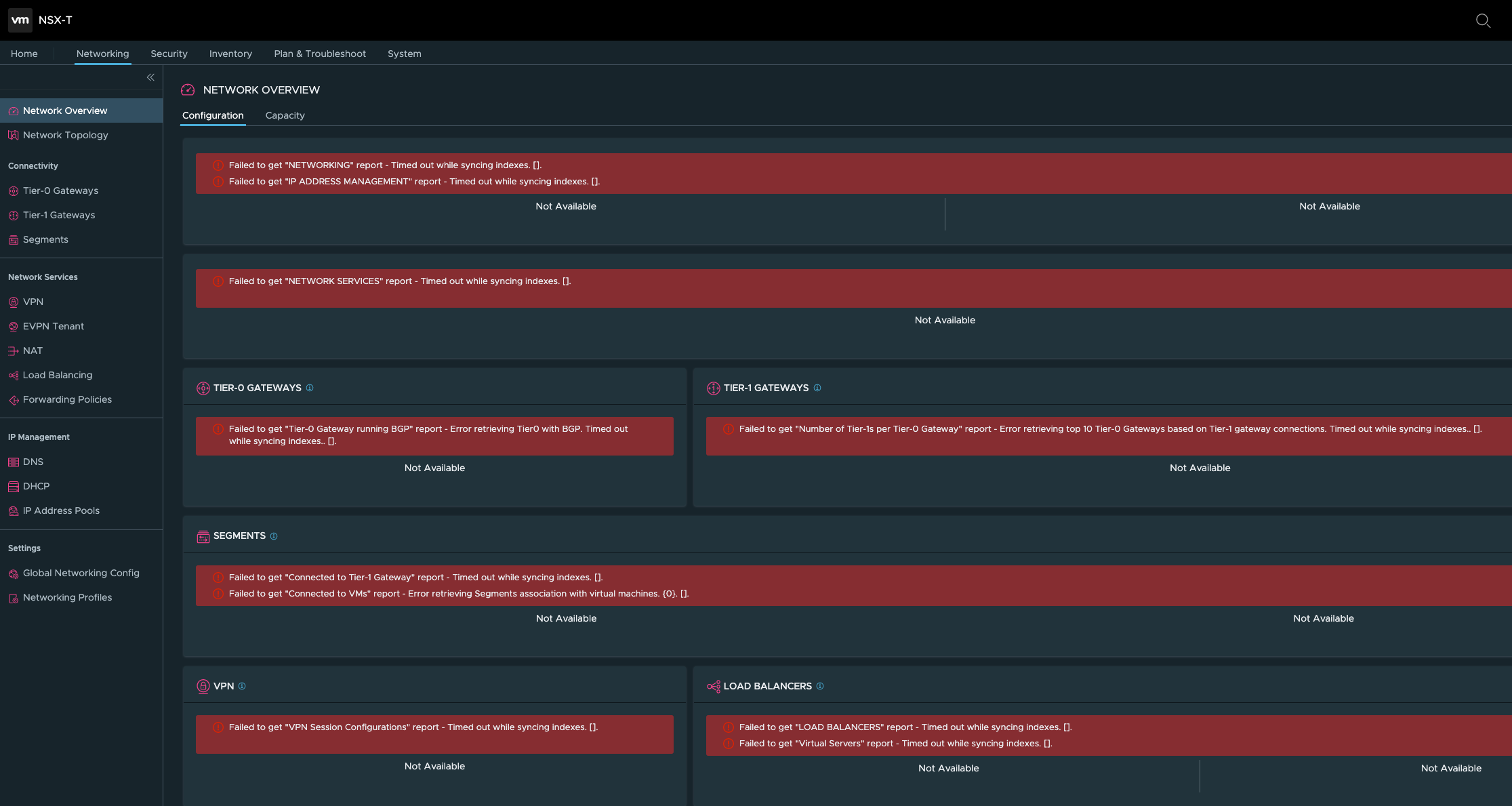
Task: Open Segments sidebar link
Action: (45, 239)
